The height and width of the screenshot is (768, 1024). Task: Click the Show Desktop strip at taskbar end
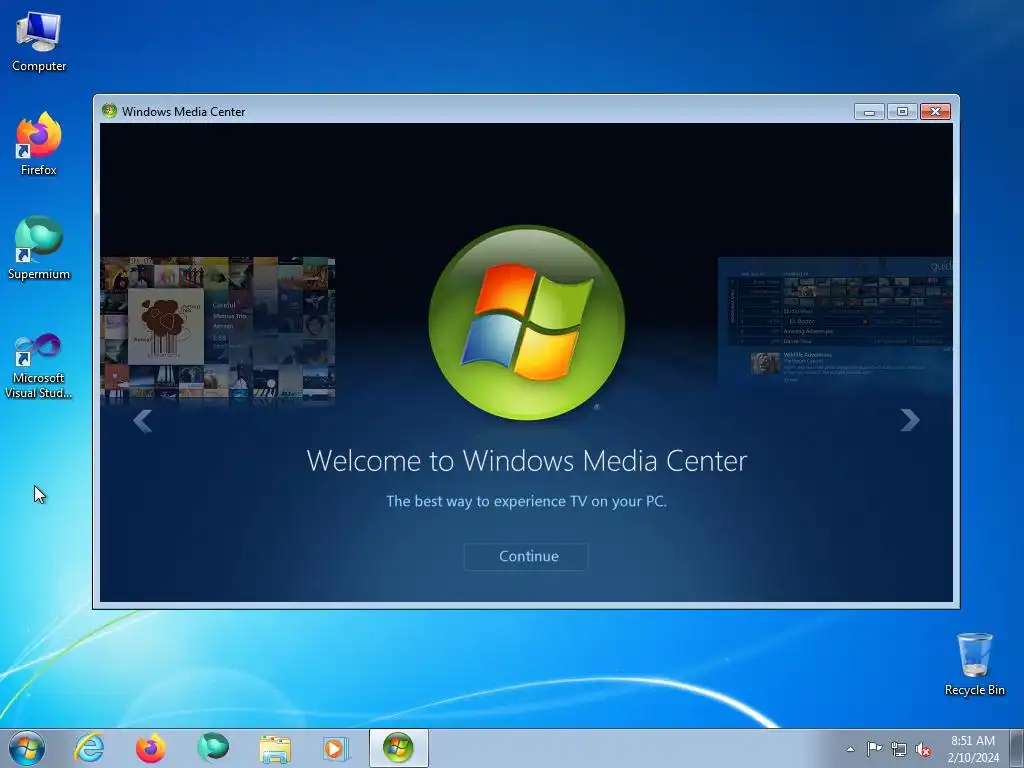click(1017, 748)
